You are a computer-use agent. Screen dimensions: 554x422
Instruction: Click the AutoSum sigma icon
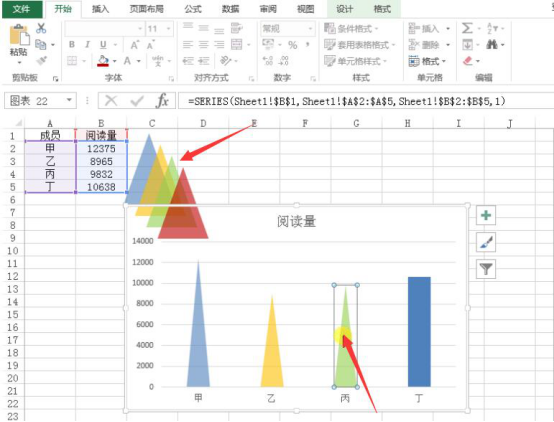tap(467, 28)
